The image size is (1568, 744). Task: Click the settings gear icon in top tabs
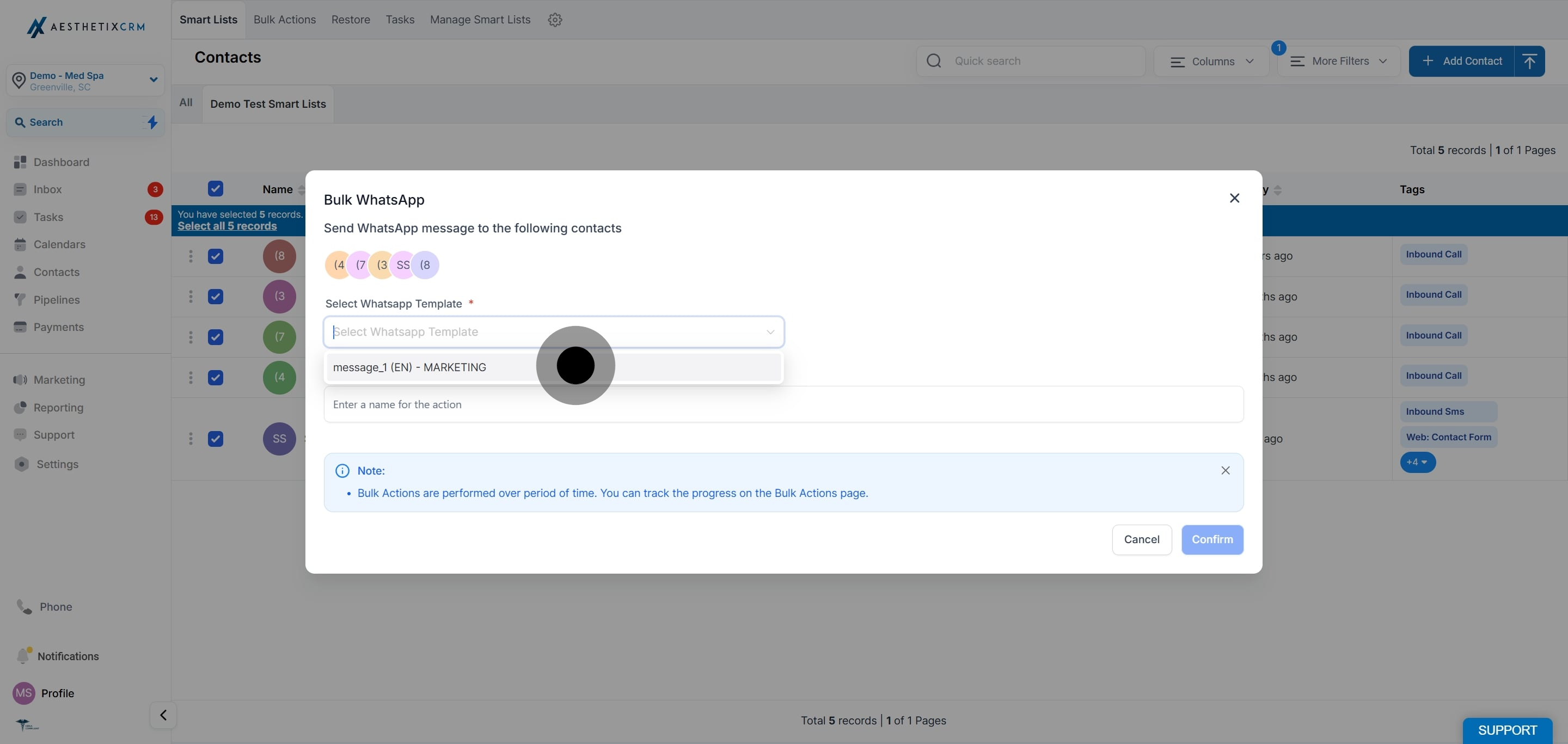coord(555,20)
